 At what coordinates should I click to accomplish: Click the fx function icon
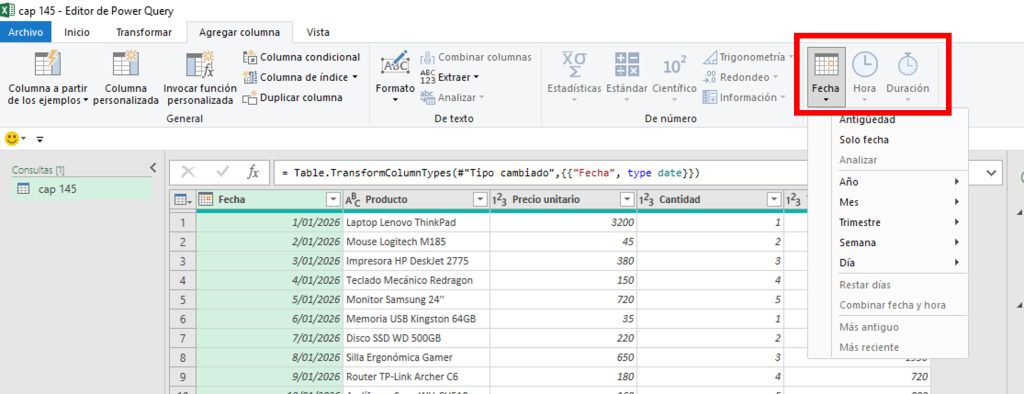pos(253,172)
